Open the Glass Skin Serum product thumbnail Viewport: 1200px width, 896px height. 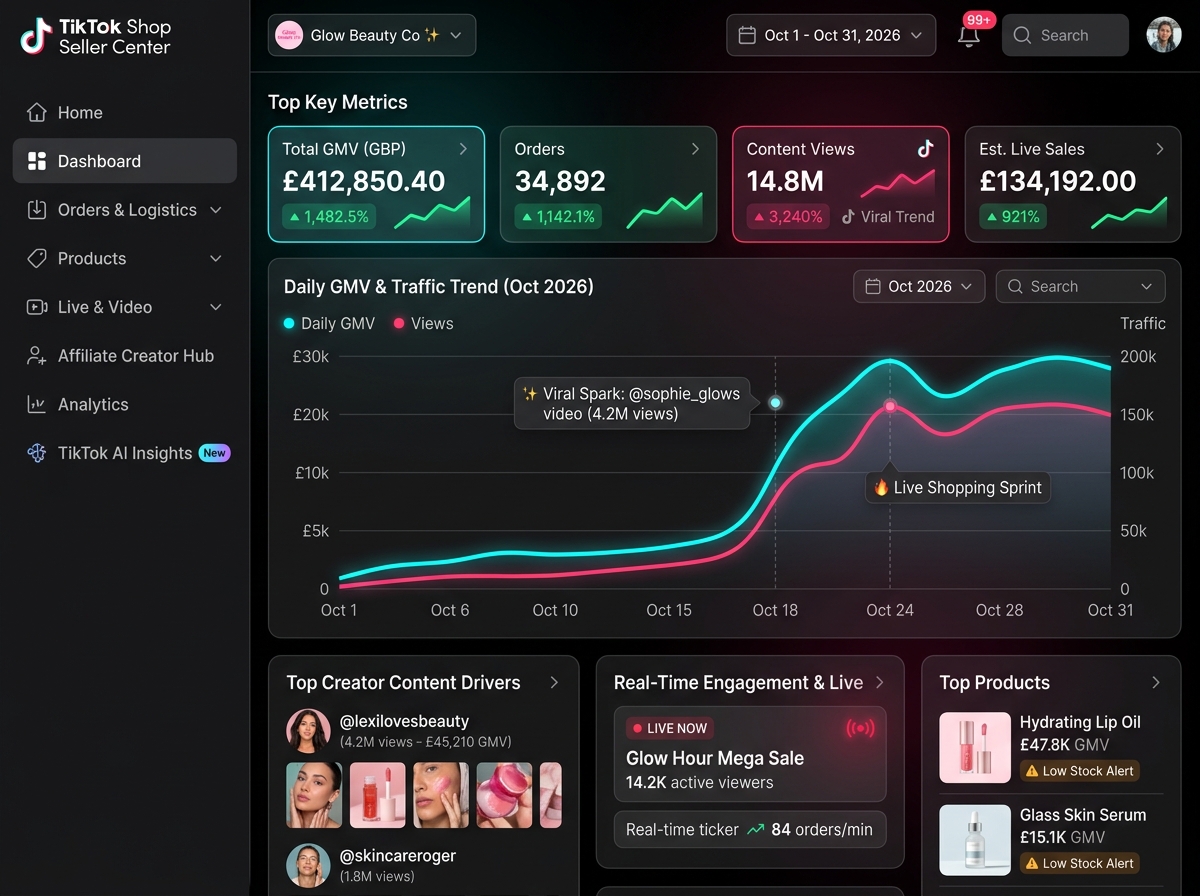975,840
